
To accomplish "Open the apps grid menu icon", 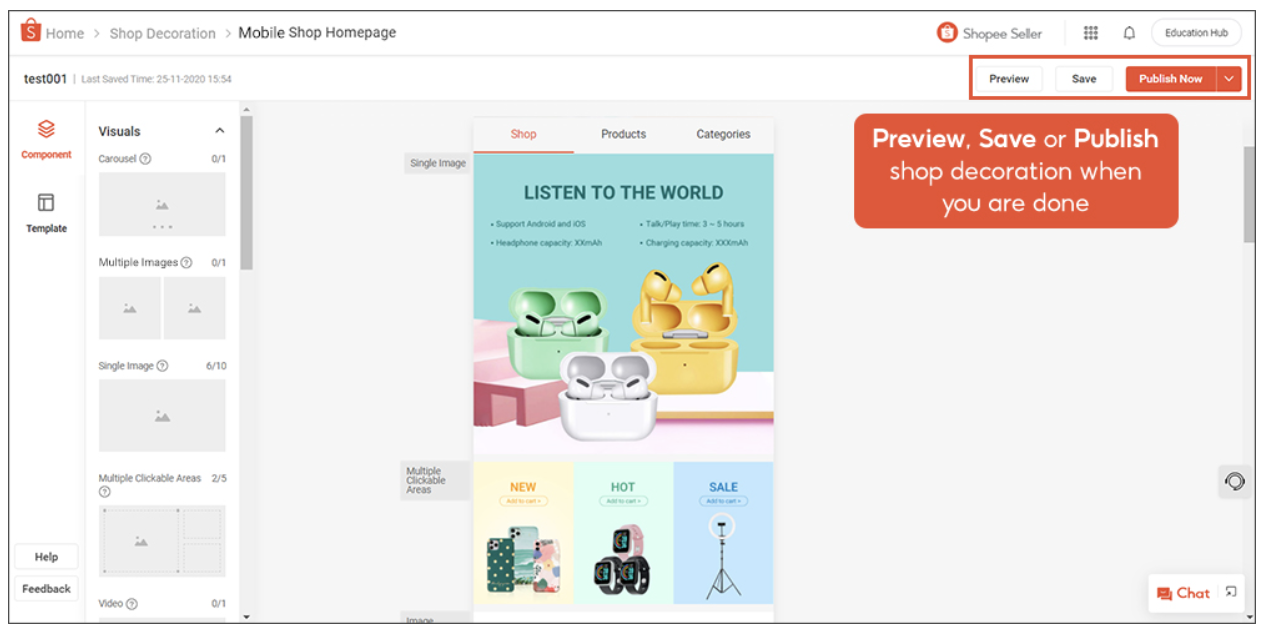I will [x=1091, y=33].
